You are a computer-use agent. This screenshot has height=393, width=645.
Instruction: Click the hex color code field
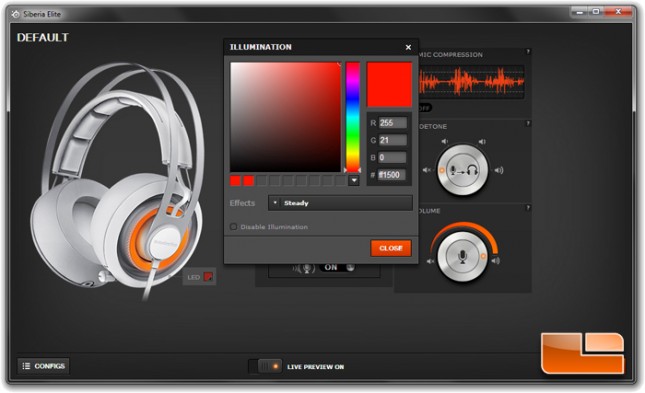pos(392,175)
